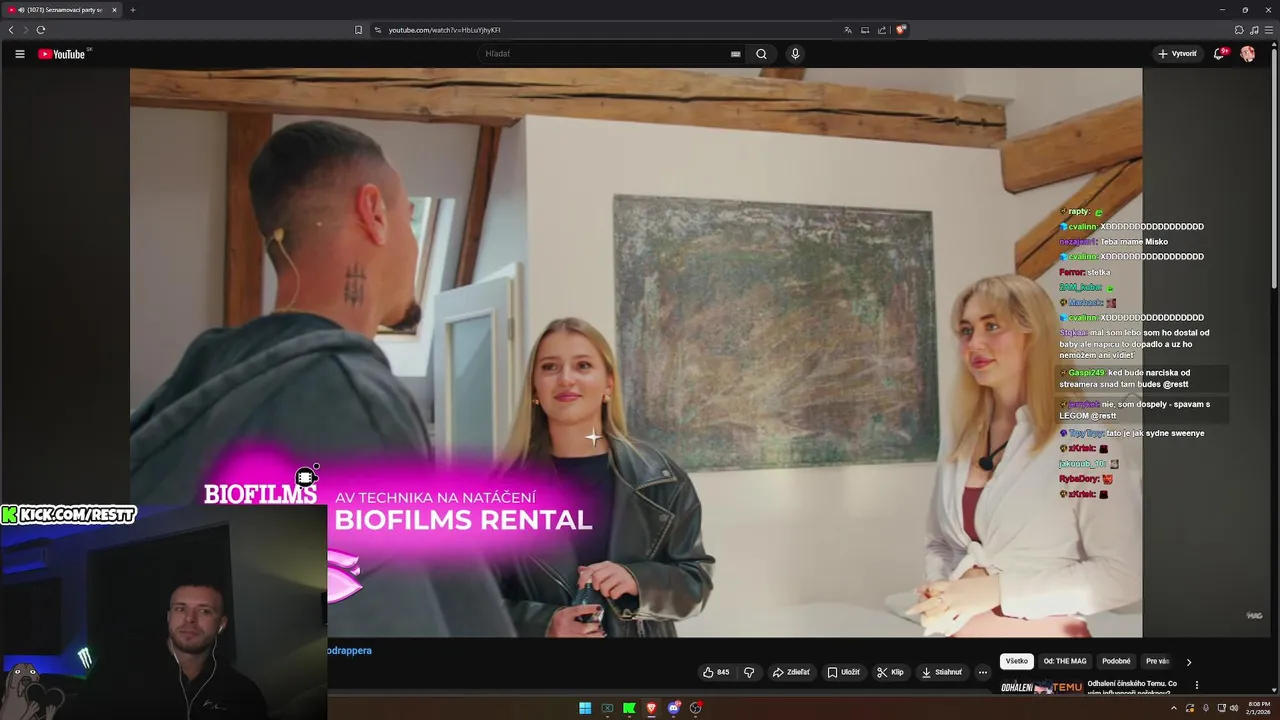Click the Stiahnuť download button
This screenshot has height=720, width=1280.
[x=942, y=672]
